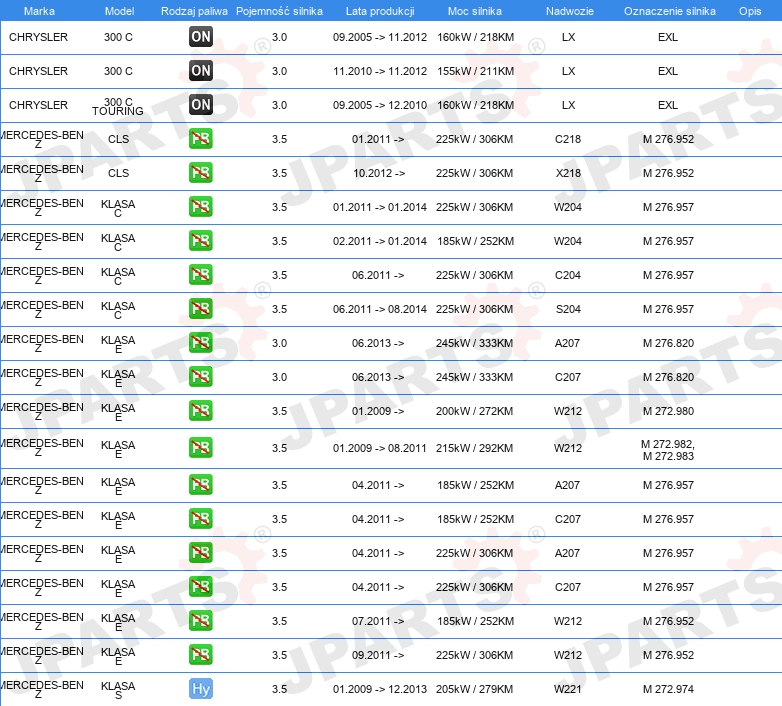This screenshot has height=706, width=782.
Task: Click the PB icon in A207 3.0 245kW row
Action: tap(201, 343)
